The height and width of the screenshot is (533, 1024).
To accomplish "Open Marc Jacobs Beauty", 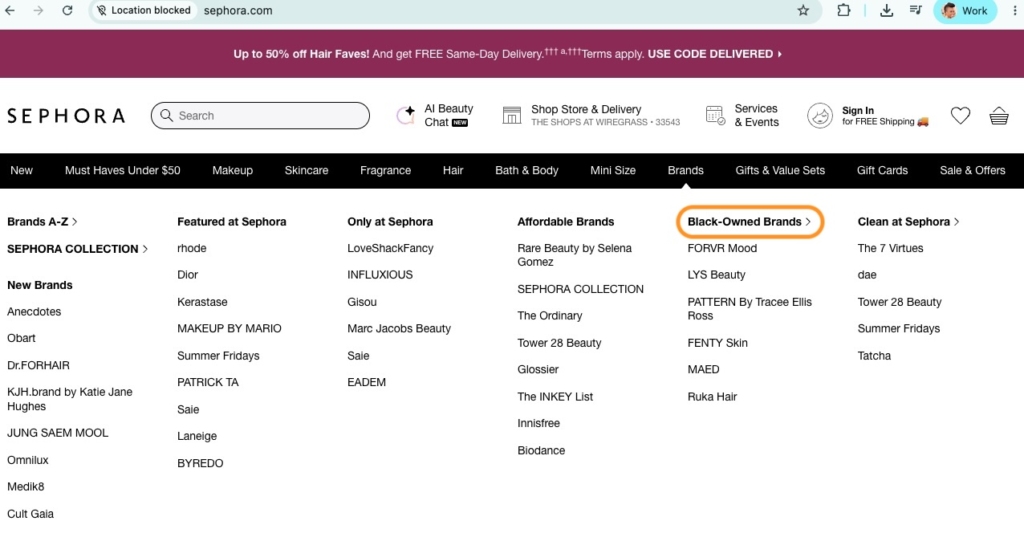I will click(399, 329).
